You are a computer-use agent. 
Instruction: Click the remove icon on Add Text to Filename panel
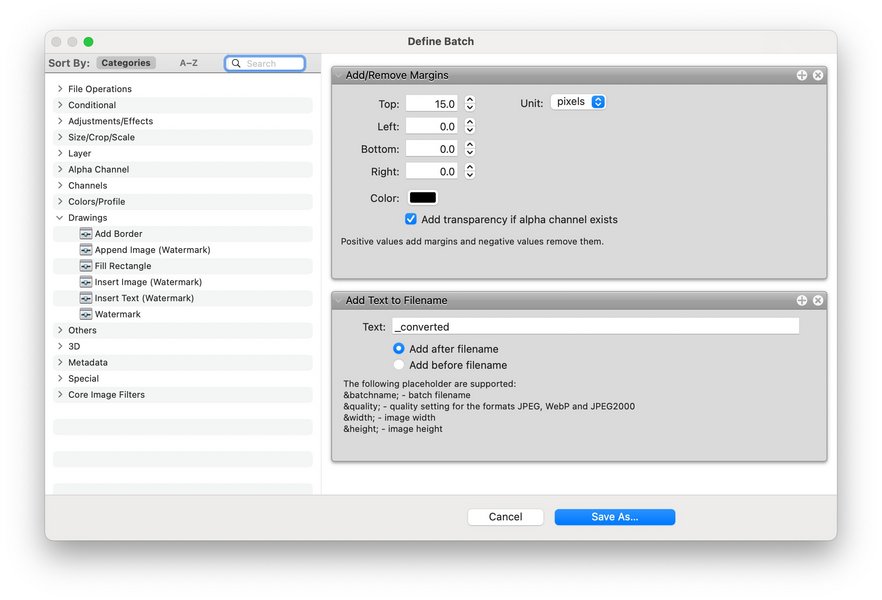818,300
